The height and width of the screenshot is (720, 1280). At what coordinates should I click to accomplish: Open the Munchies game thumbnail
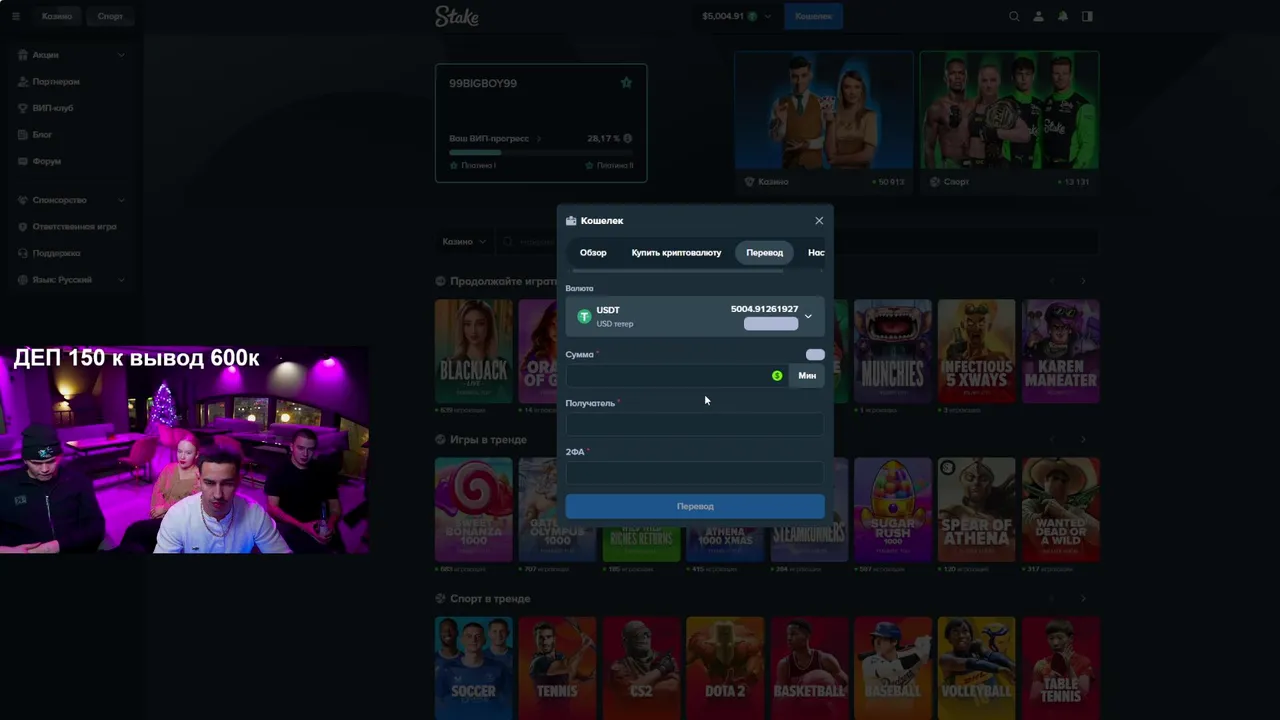pos(893,351)
